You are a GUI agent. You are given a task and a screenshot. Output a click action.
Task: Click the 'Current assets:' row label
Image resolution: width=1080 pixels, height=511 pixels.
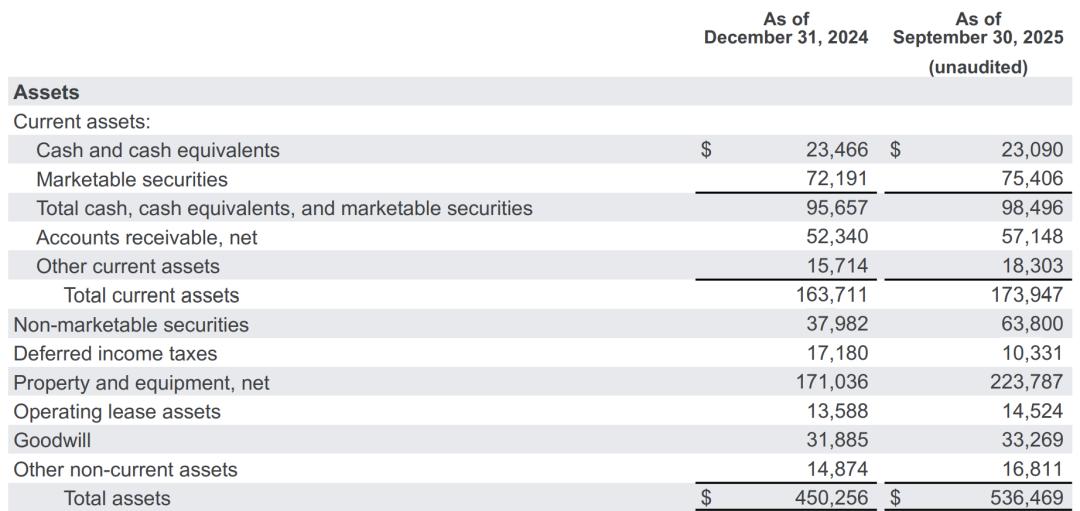[82, 121]
